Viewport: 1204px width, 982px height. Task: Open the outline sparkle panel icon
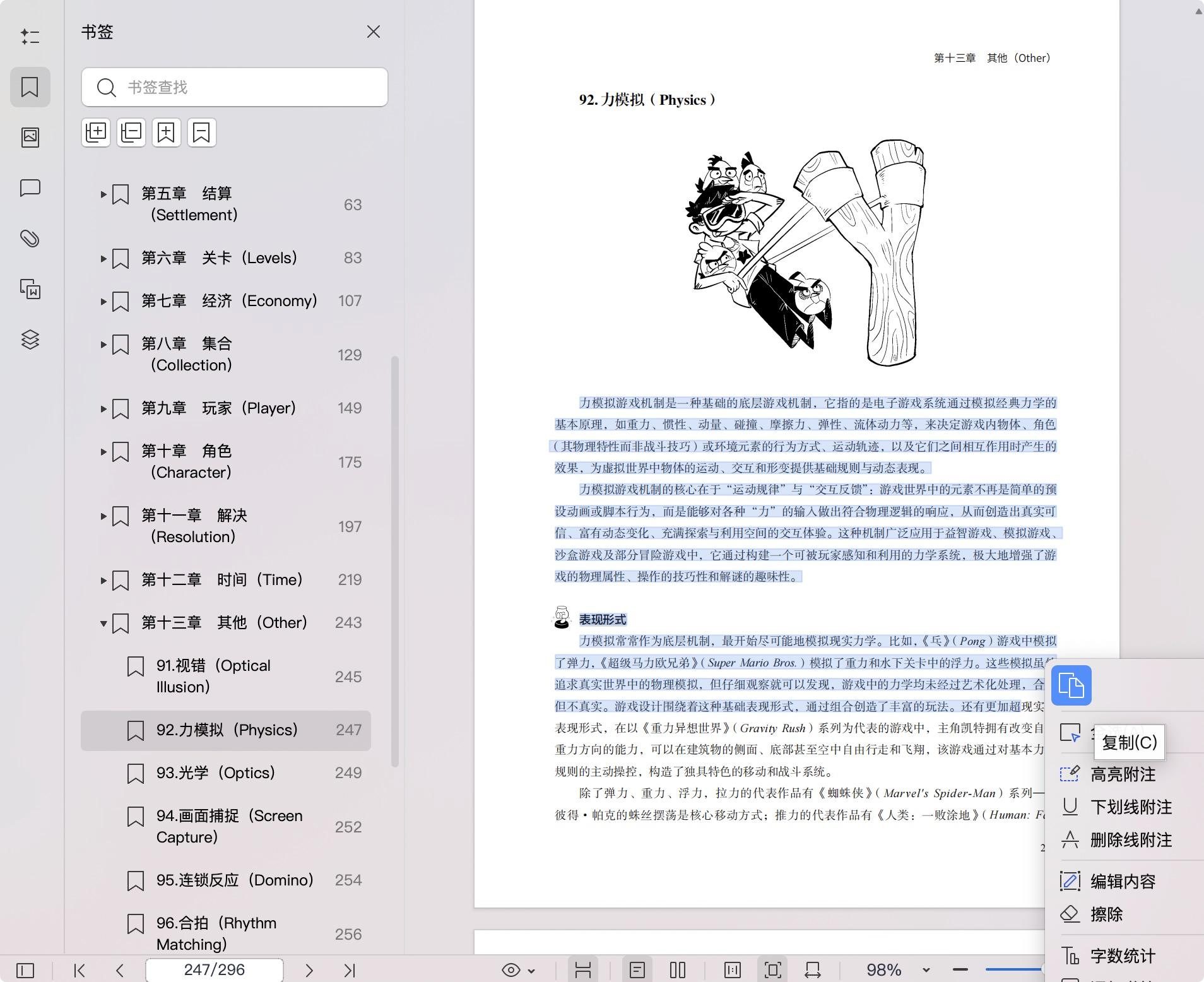tap(30, 37)
